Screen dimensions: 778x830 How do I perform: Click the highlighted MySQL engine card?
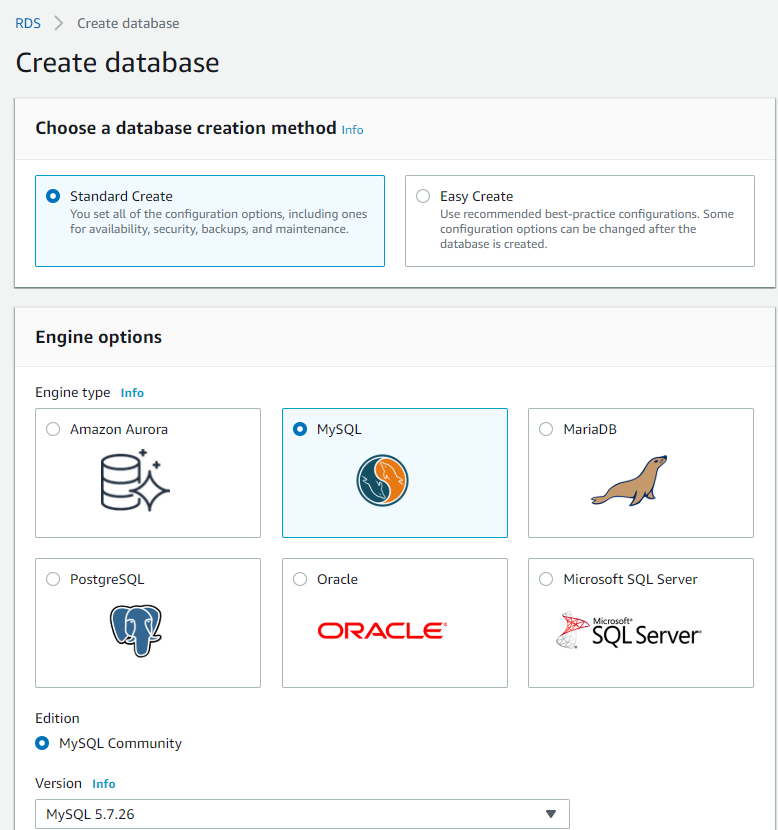(x=394, y=472)
